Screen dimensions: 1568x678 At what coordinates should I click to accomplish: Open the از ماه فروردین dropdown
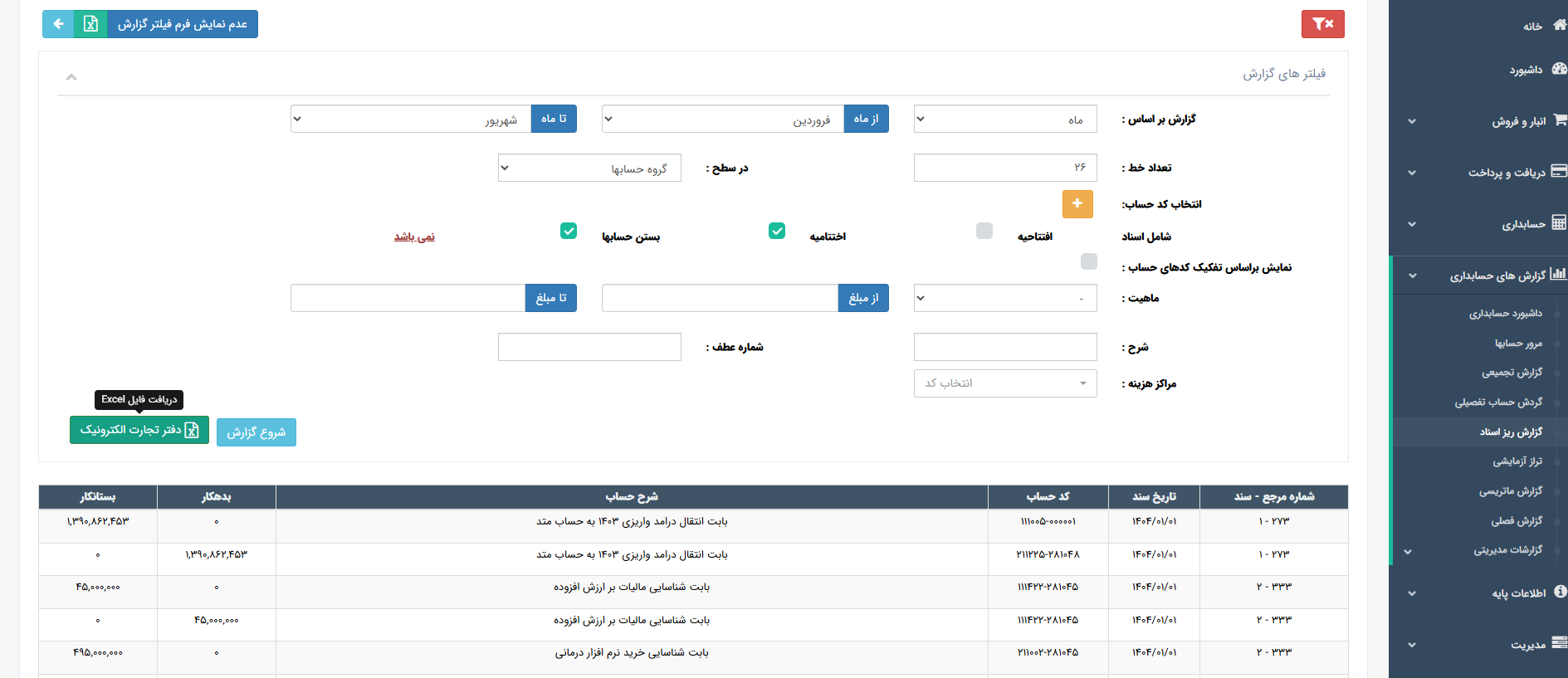(722, 119)
